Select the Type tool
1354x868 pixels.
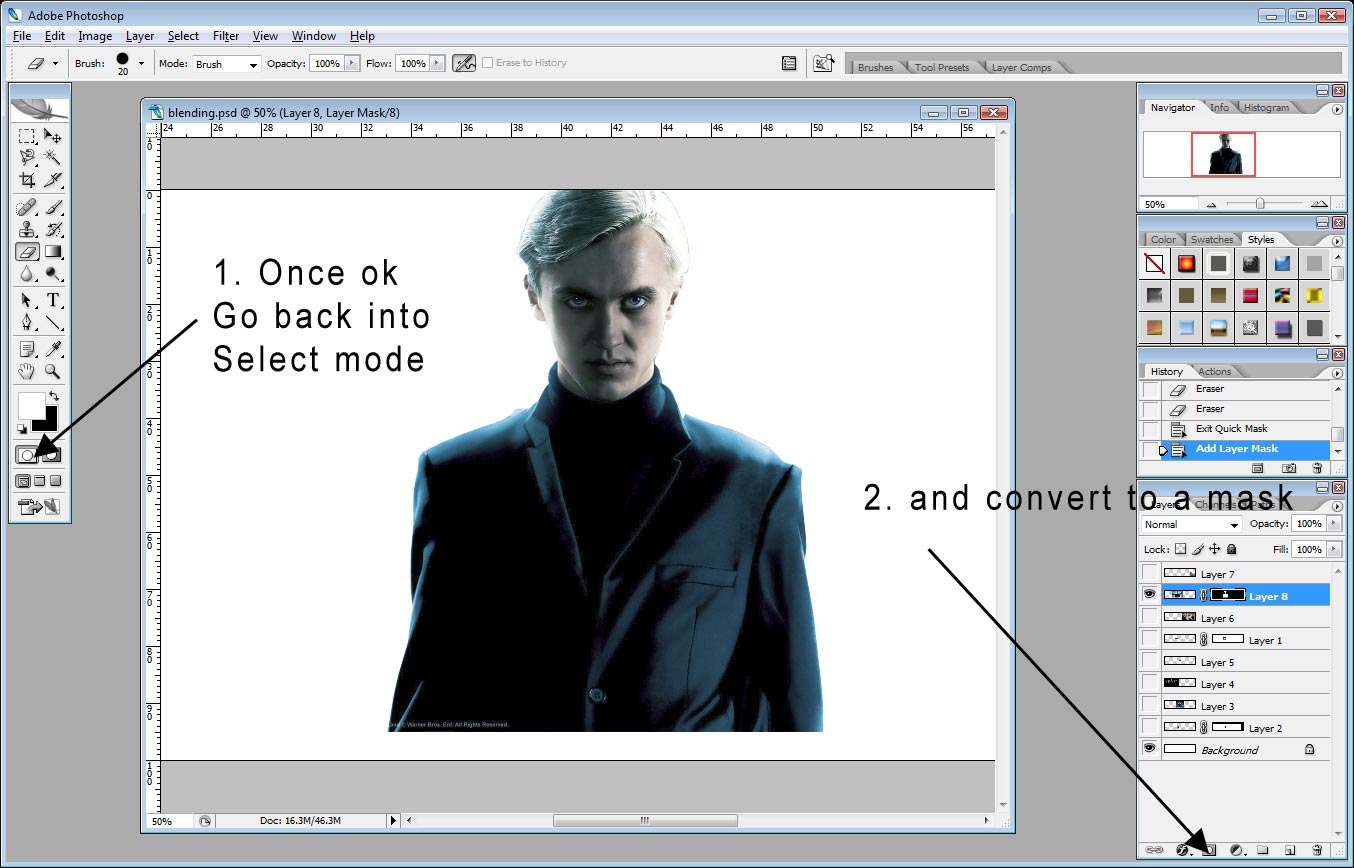[53, 301]
